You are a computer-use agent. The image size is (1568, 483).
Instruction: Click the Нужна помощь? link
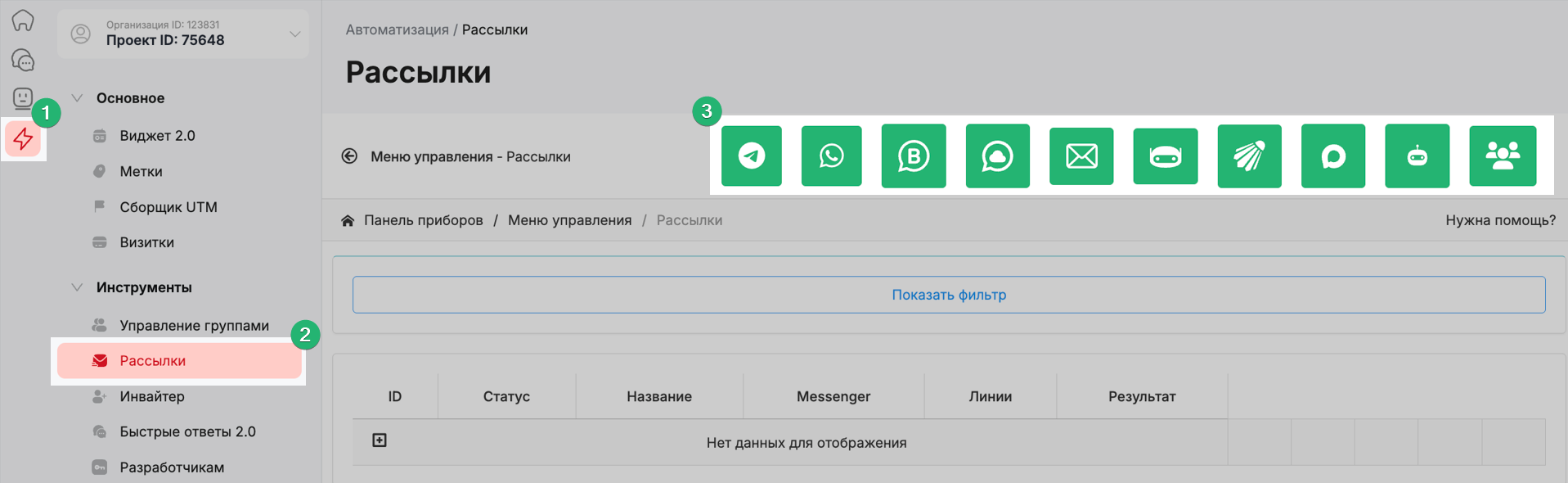pos(1500,220)
